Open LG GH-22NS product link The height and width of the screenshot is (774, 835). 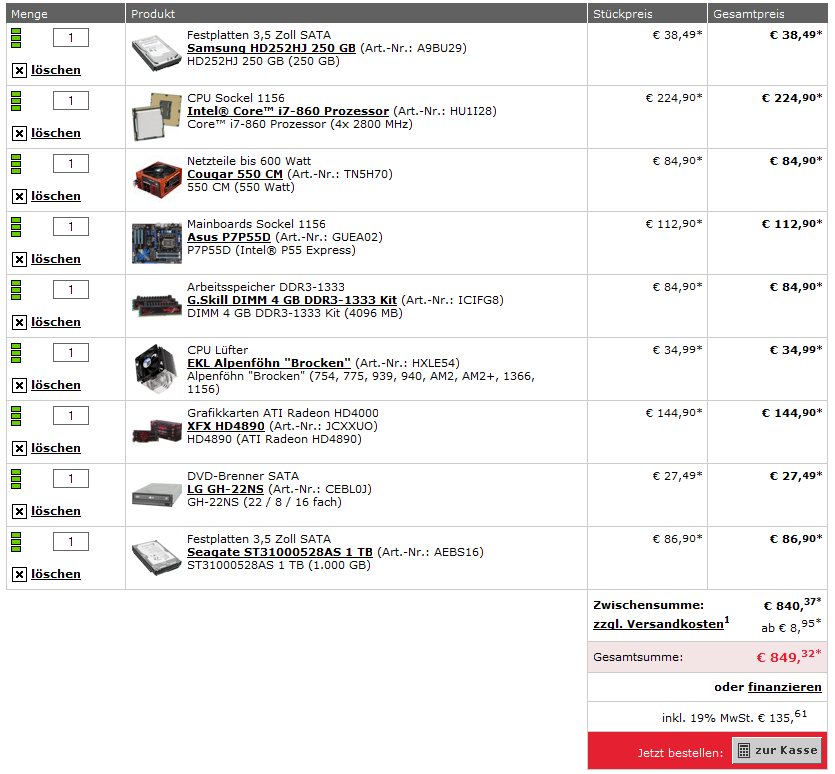click(225, 490)
